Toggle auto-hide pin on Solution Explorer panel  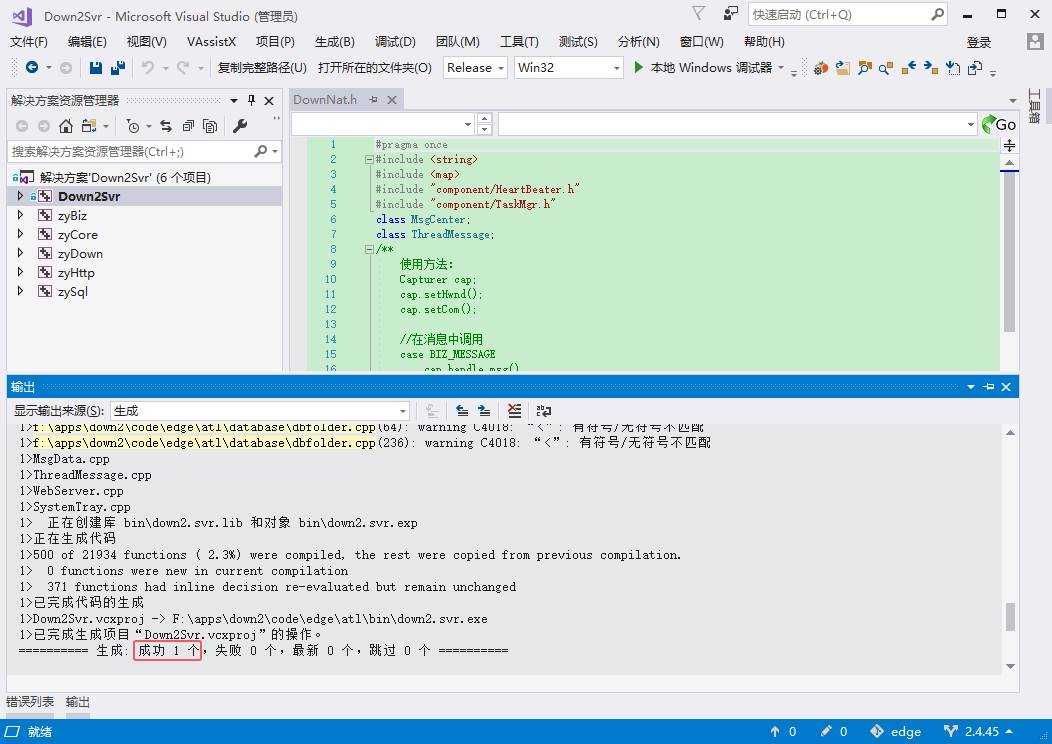pos(252,101)
